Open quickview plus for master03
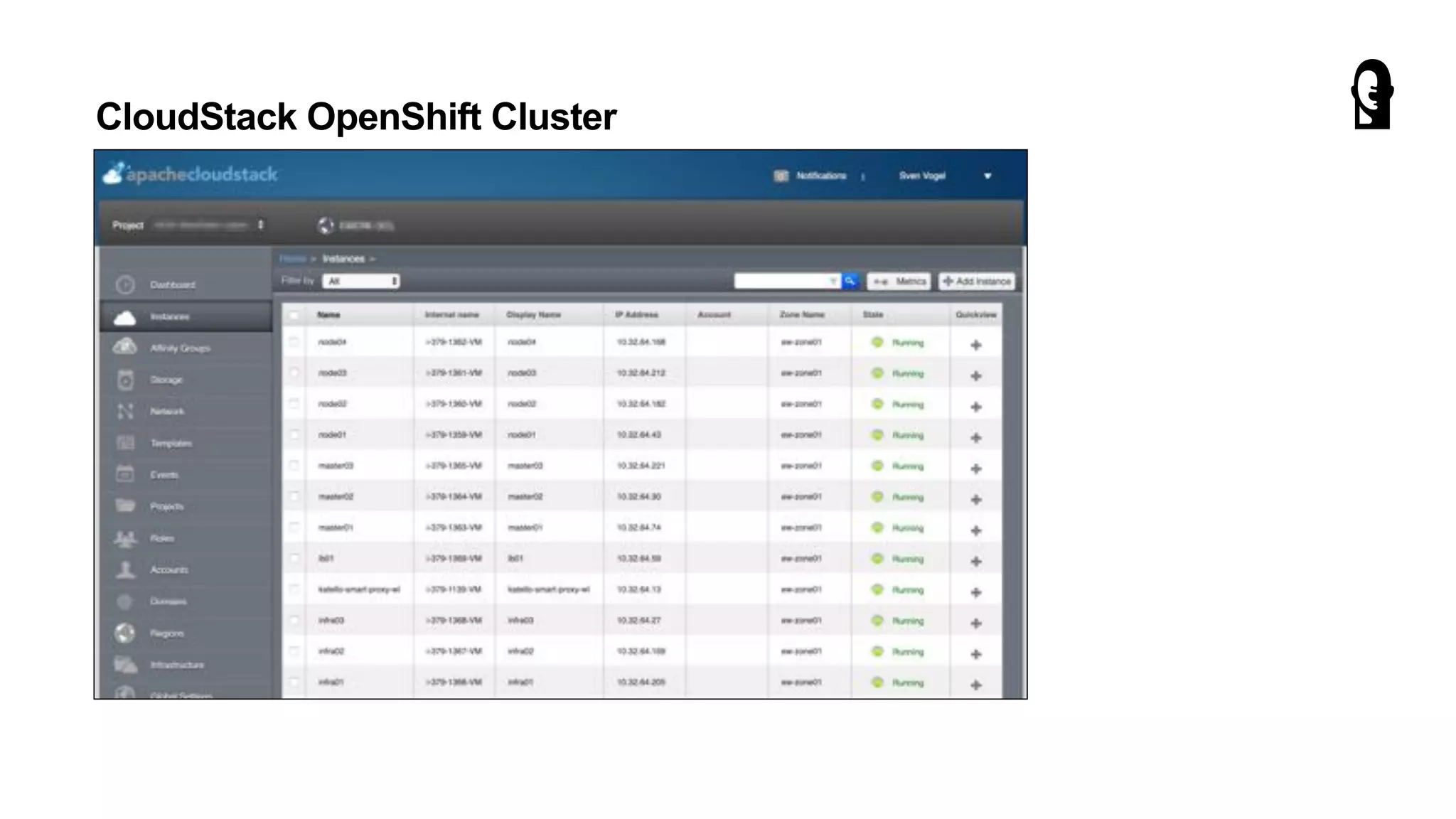The image size is (1456, 819). (x=976, y=469)
